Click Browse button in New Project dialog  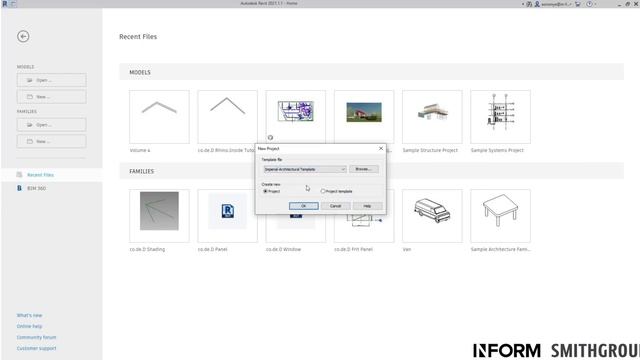pos(364,169)
